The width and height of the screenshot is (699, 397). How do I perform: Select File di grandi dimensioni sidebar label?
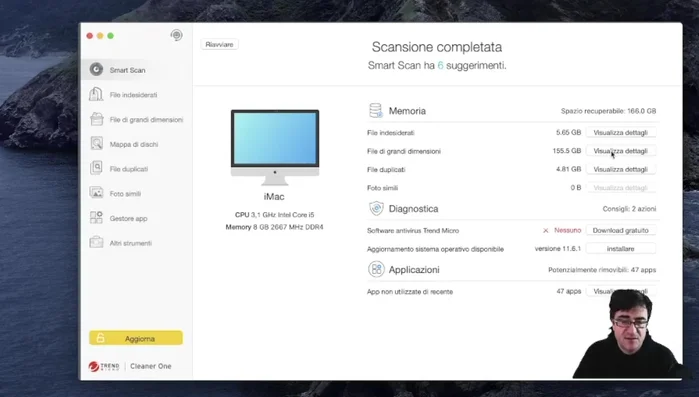click(x=146, y=119)
